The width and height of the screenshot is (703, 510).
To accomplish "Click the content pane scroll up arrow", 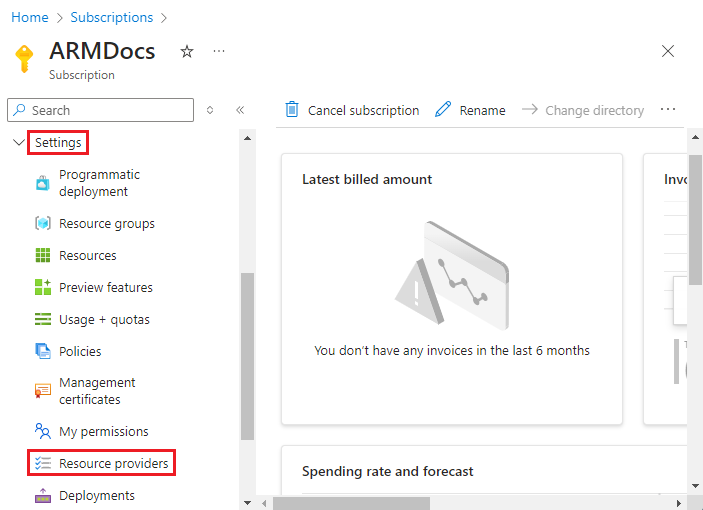I will pyautogui.click(x=695, y=137).
